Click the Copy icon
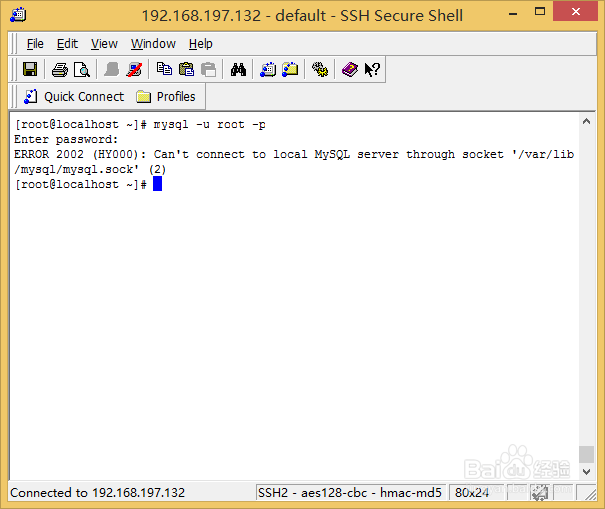This screenshot has width=605, height=509. click(164, 69)
